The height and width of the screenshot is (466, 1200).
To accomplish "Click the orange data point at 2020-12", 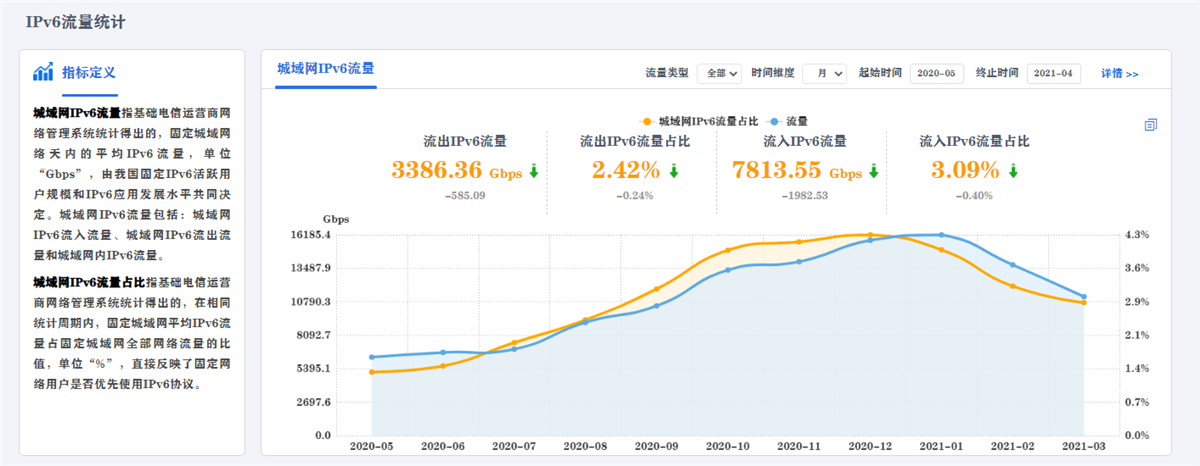I will (x=870, y=235).
